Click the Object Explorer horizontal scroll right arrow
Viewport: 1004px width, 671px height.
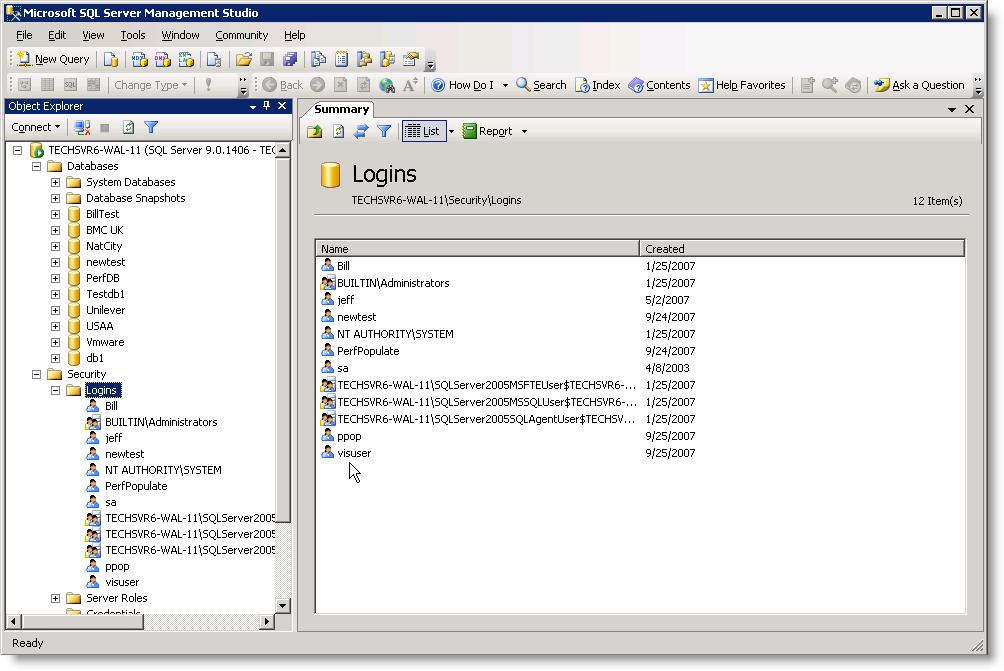click(268, 621)
